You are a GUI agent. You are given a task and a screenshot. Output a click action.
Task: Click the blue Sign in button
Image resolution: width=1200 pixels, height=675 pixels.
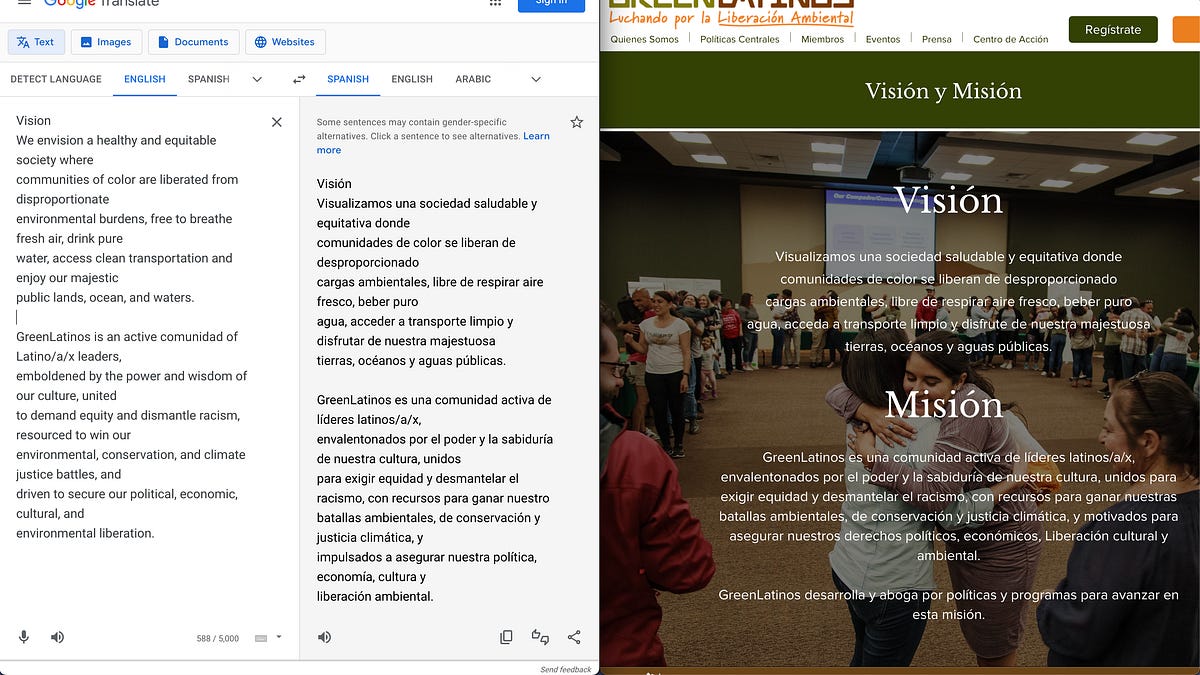click(551, 4)
